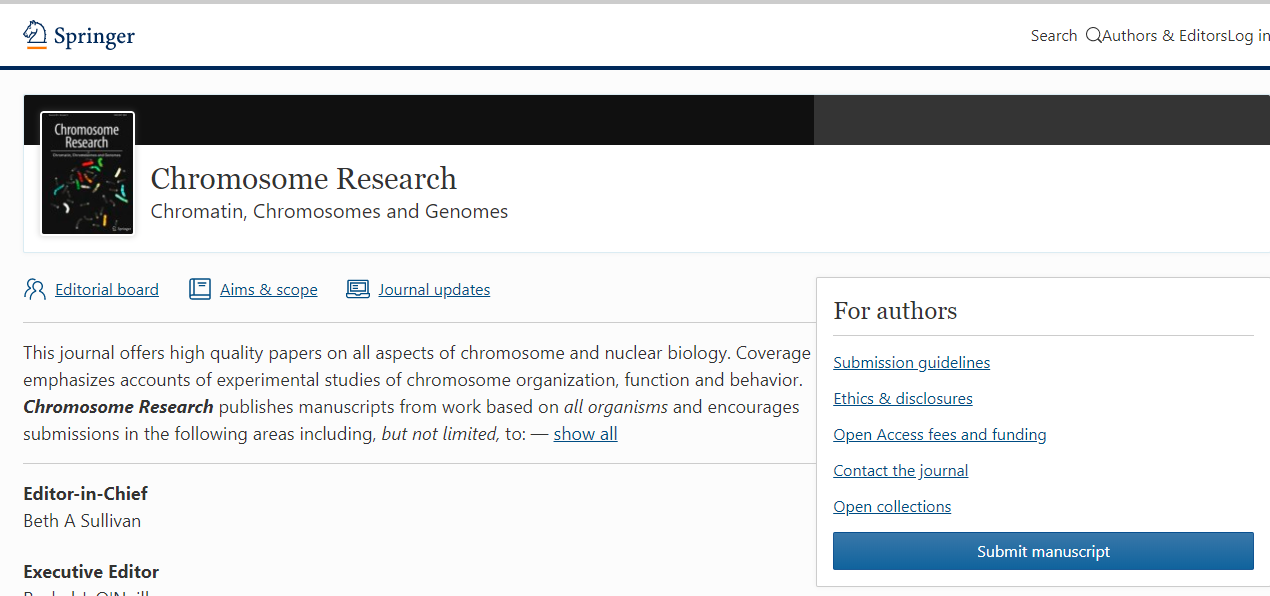Screen dimensions: 1270x596
Task: Open Authors & Editors menu
Action: pos(1164,36)
